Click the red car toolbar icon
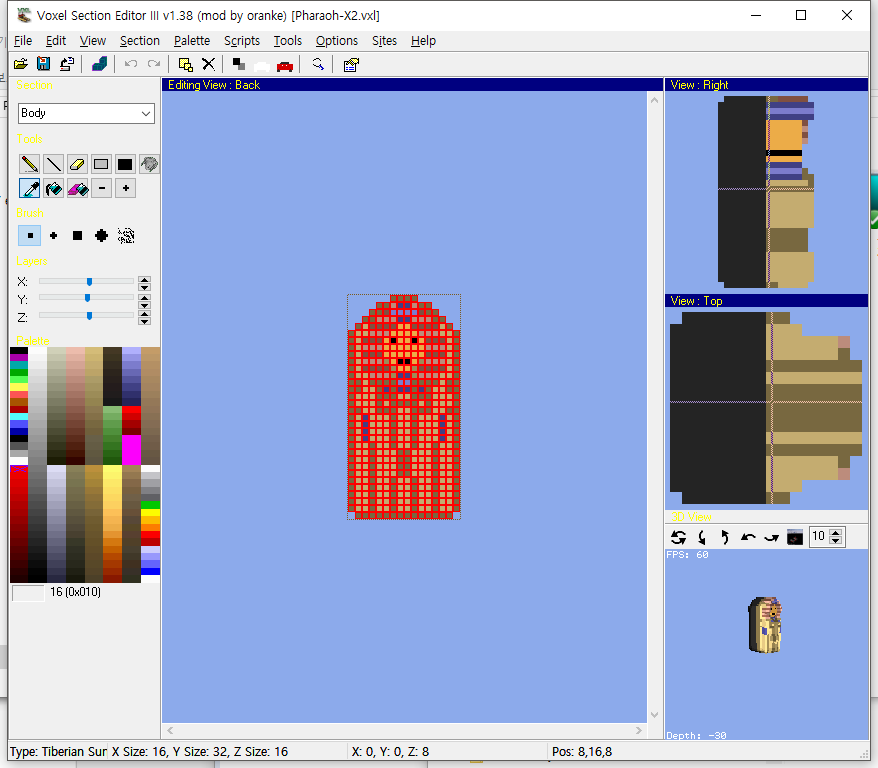 click(285, 65)
